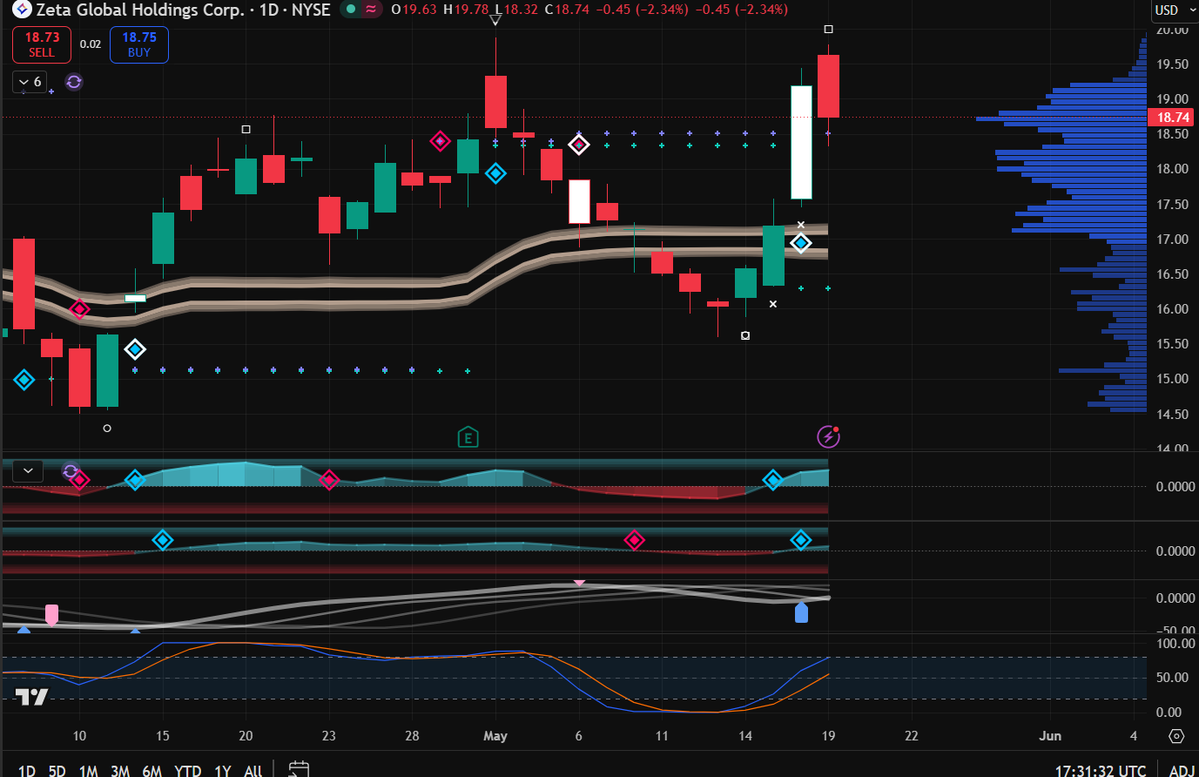Image resolution: width=1199 pixels, height=777 pixels.
Task: Select the All range tab
Action: tap(253, 770)
